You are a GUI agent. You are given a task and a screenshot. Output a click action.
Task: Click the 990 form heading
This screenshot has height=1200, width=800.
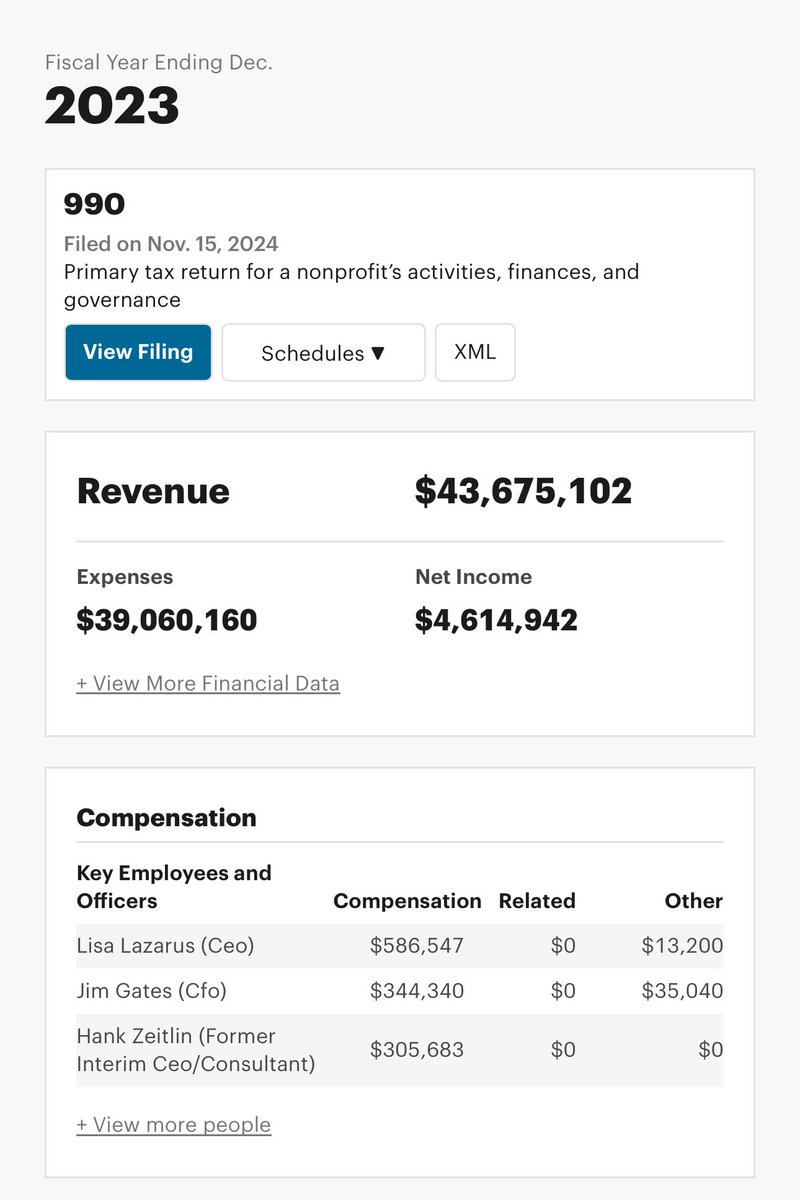(x=94, y=204)
